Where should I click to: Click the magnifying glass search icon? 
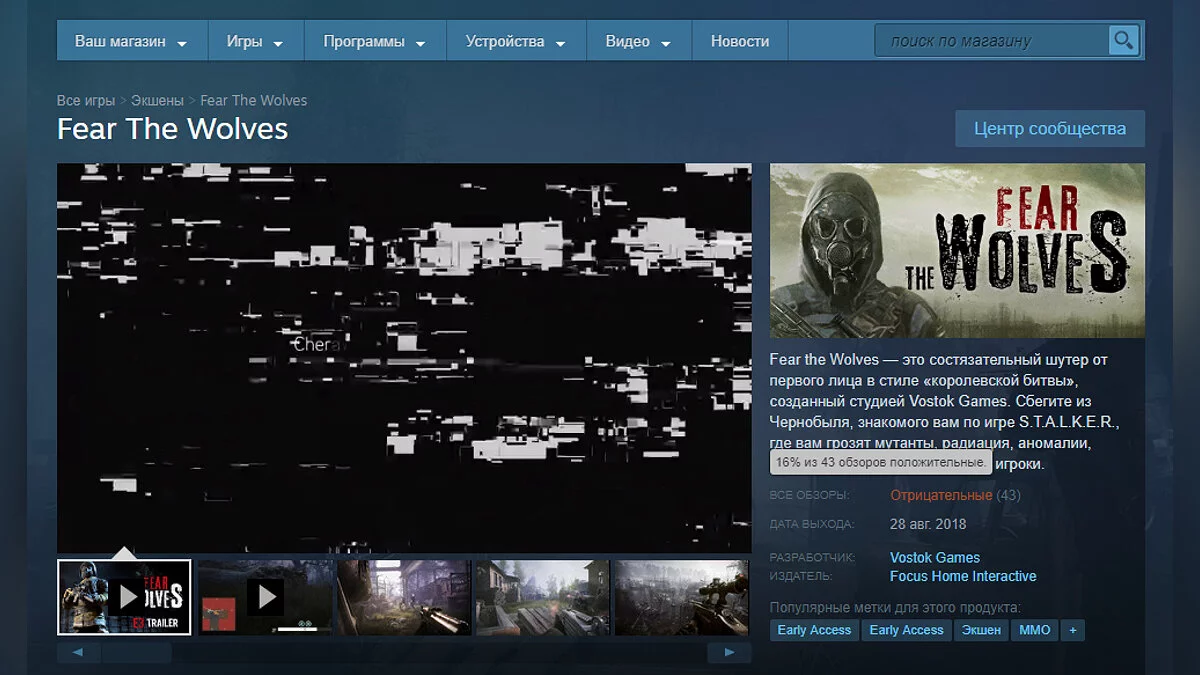1124,41
